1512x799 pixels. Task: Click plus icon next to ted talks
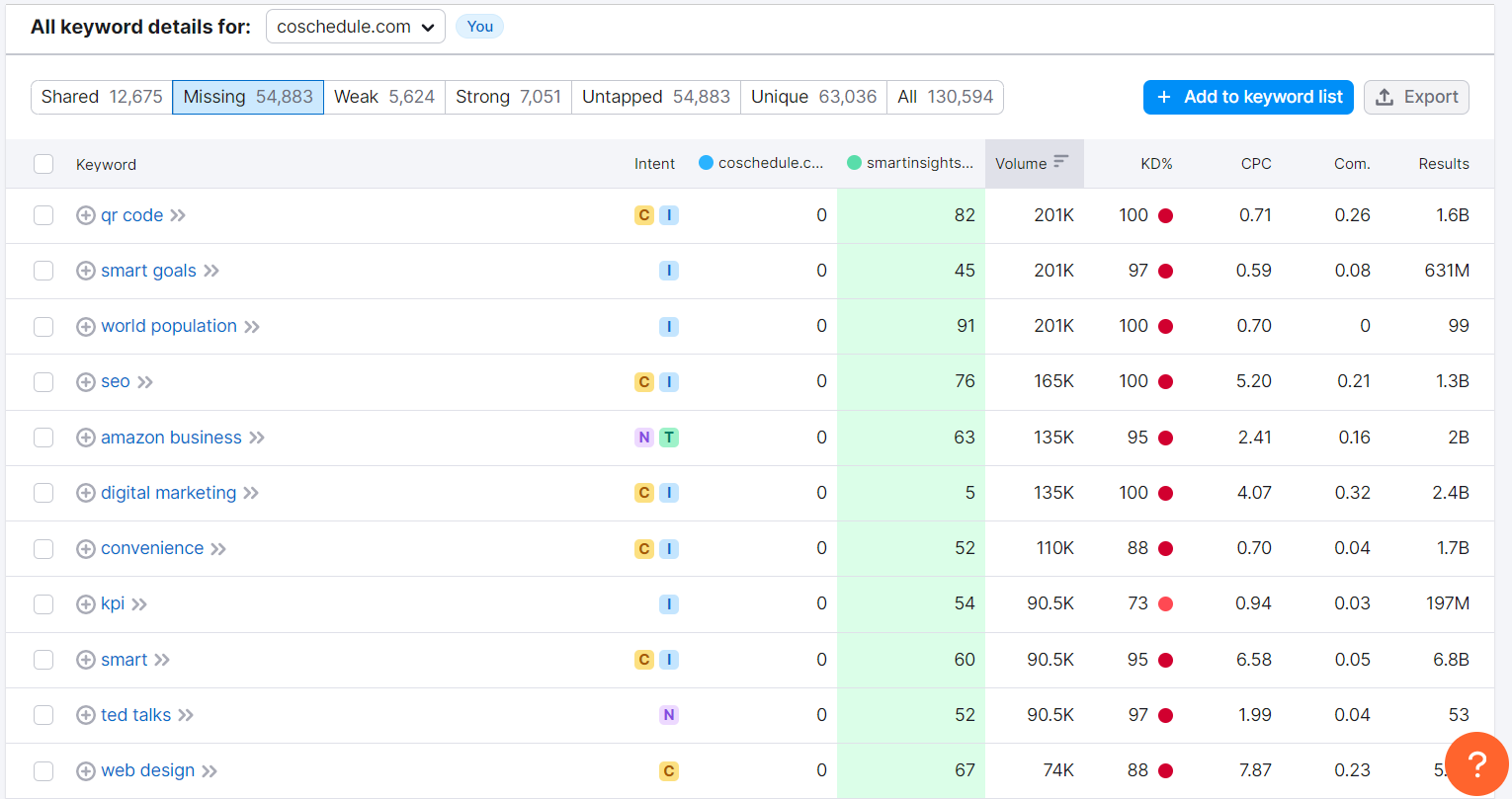[x=86, y=715]
